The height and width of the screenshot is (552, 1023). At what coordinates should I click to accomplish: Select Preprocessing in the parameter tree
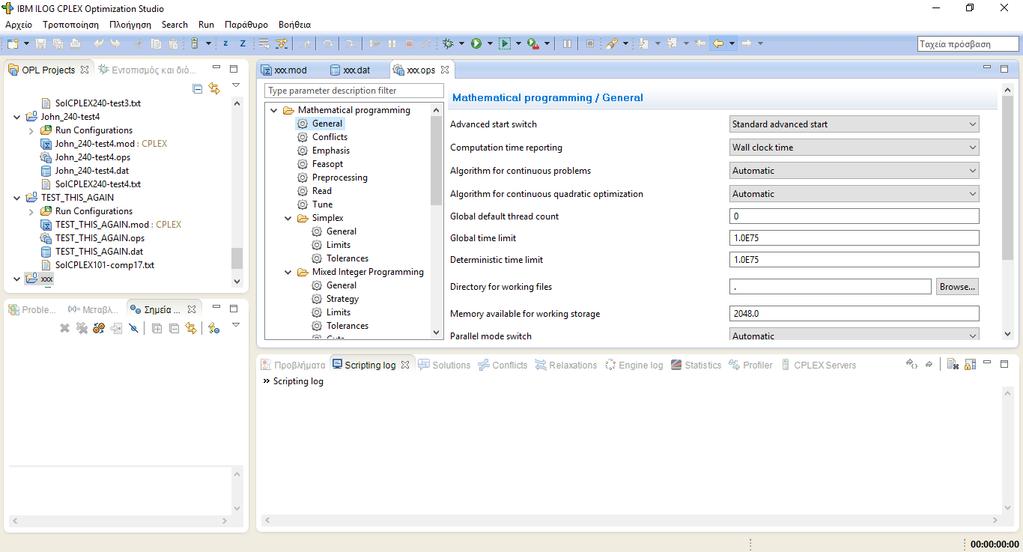point(339,177)
